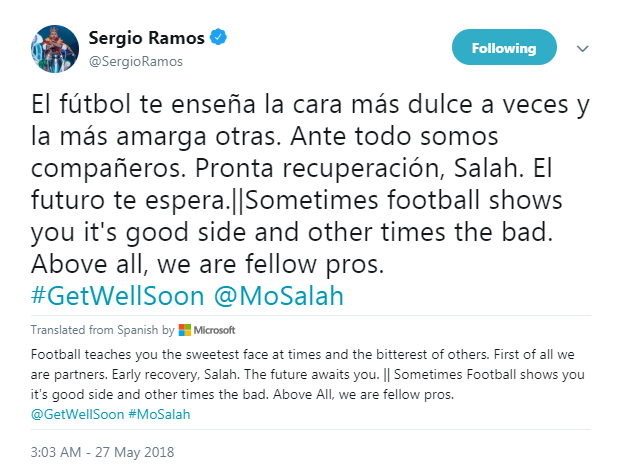Expand the tweet options chevron
624x471 pixels.
583,47
